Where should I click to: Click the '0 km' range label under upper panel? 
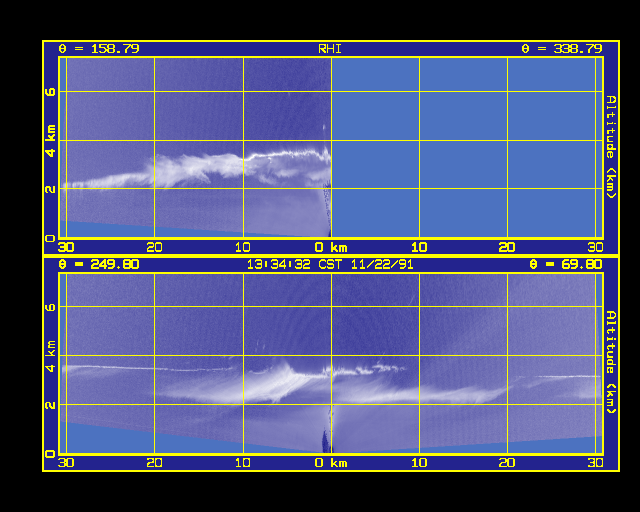tap(331, 247)
